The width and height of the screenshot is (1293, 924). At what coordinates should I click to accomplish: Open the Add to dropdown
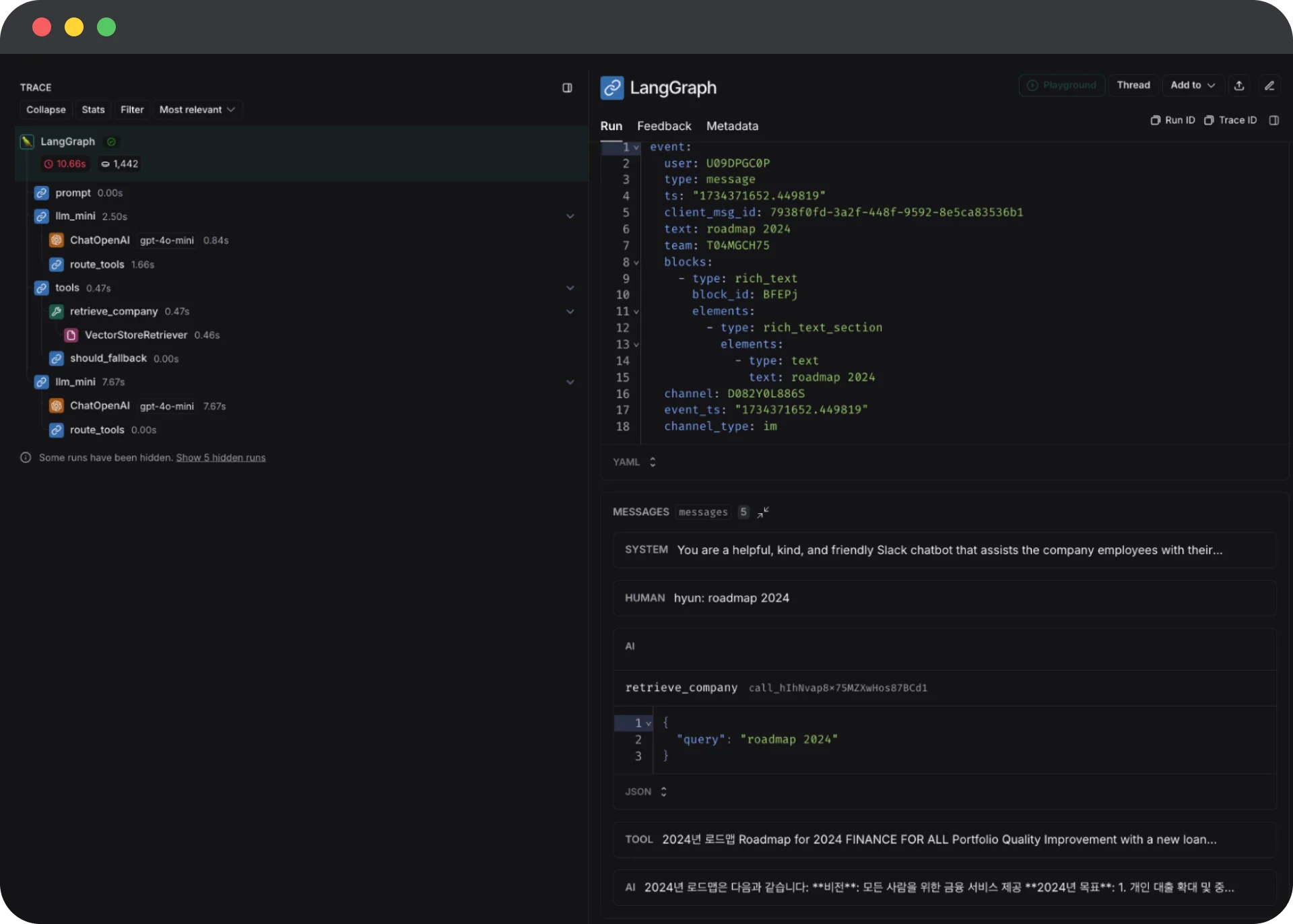[1192, 86]
